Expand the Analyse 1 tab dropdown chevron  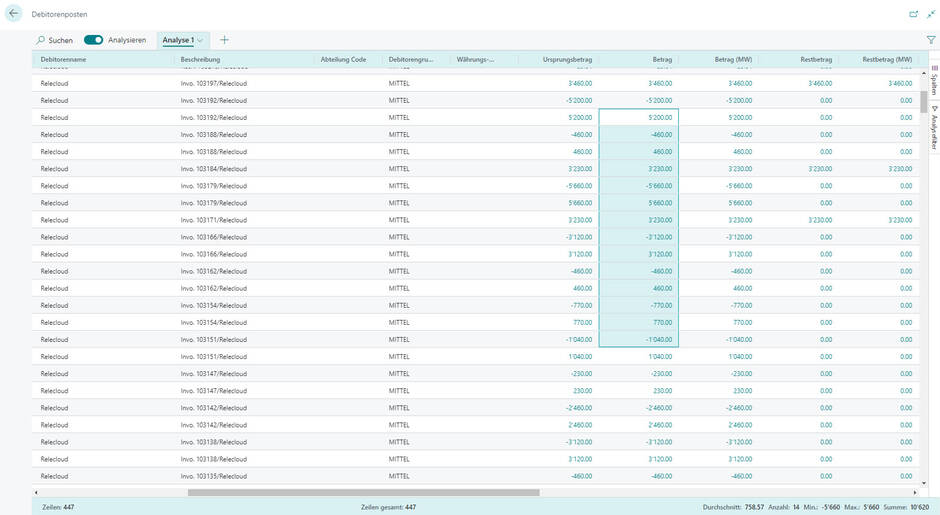(x=201, y=40)
